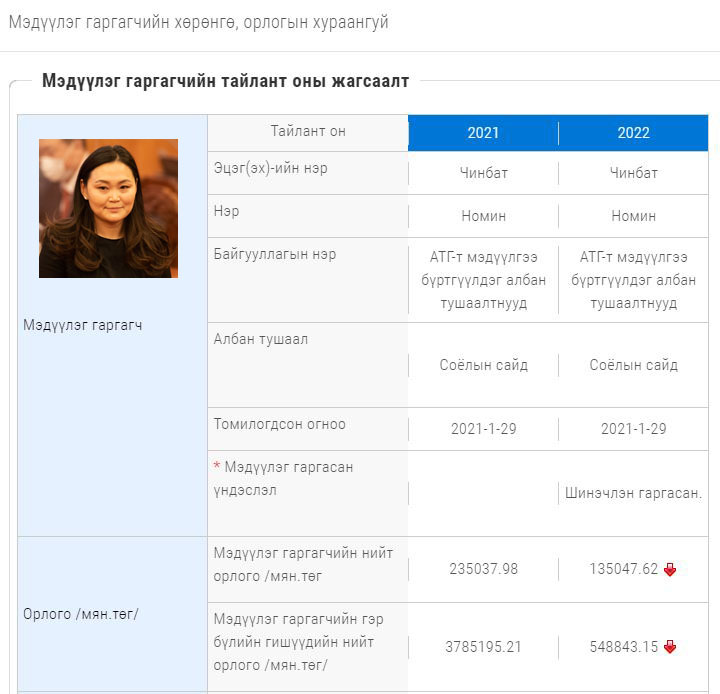This screenshot has width=720, height=694.
Task: Click the page title 'Мэдүүлэг гаргагчийн хөрөнгө, орлогын хураангуй'
Action: pos(198,22)
